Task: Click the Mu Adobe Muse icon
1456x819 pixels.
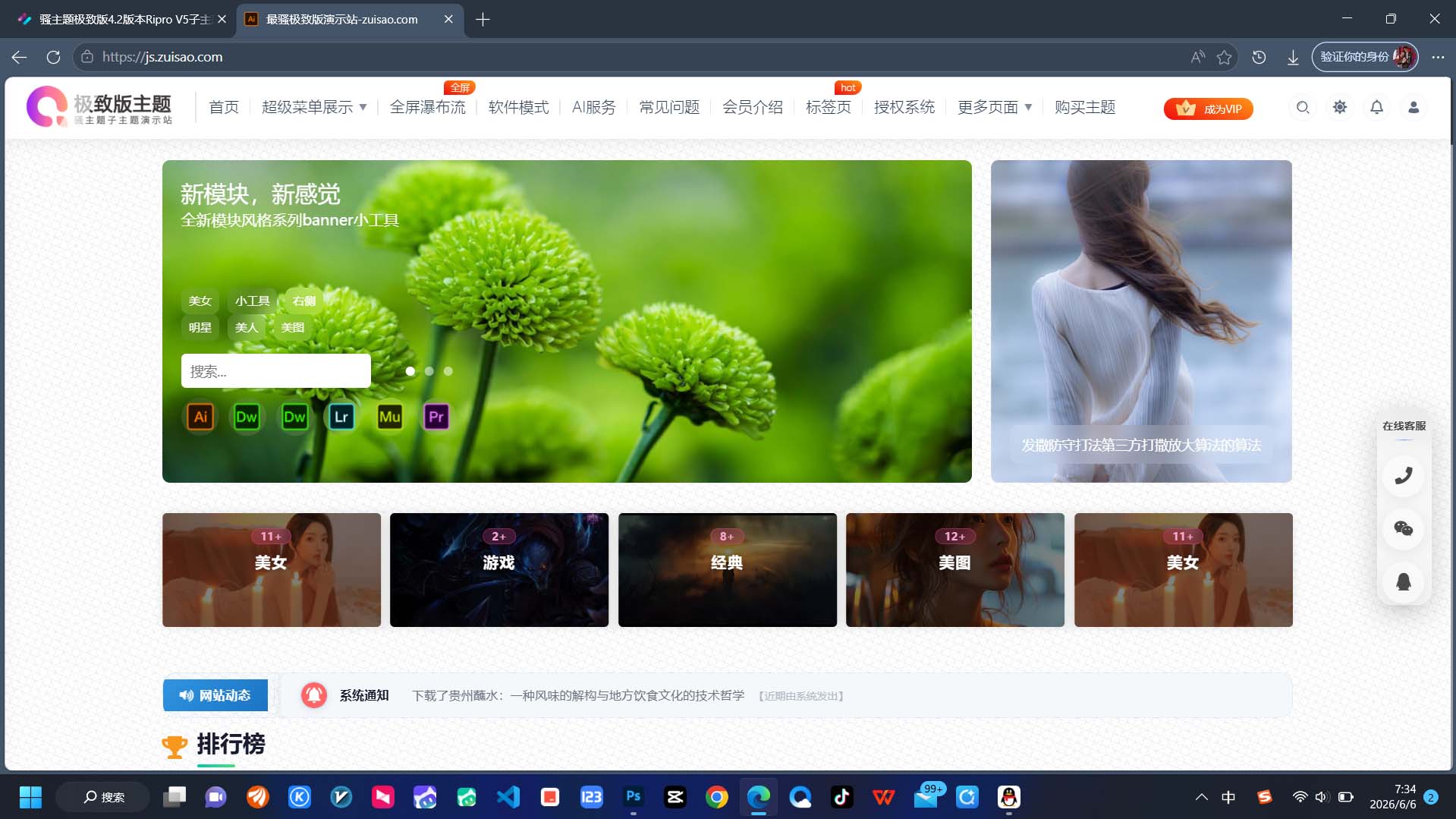Action: pyautogui.click(x=389, y=417)
